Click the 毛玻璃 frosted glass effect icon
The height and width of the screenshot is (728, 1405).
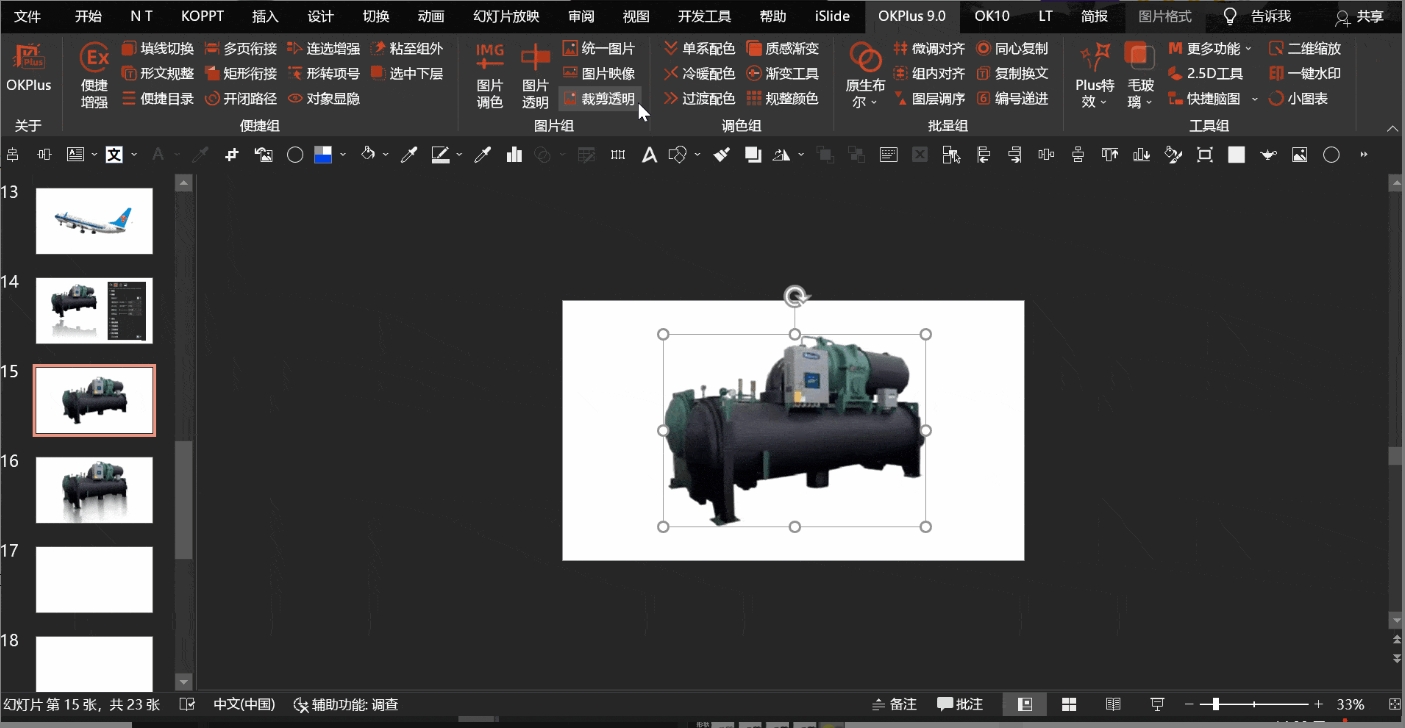coord(1140,74)
